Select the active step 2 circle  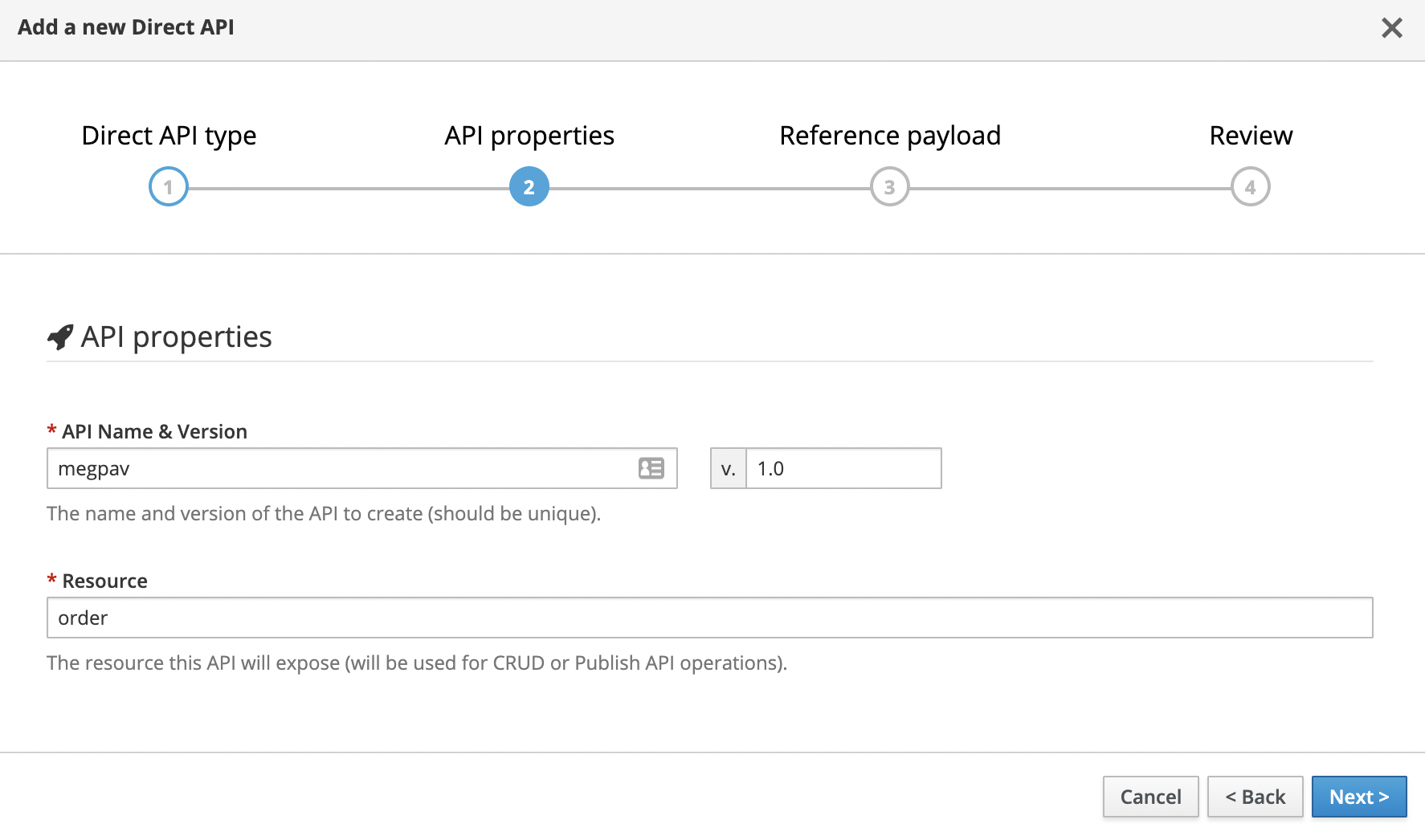click(x=529, y=187)
